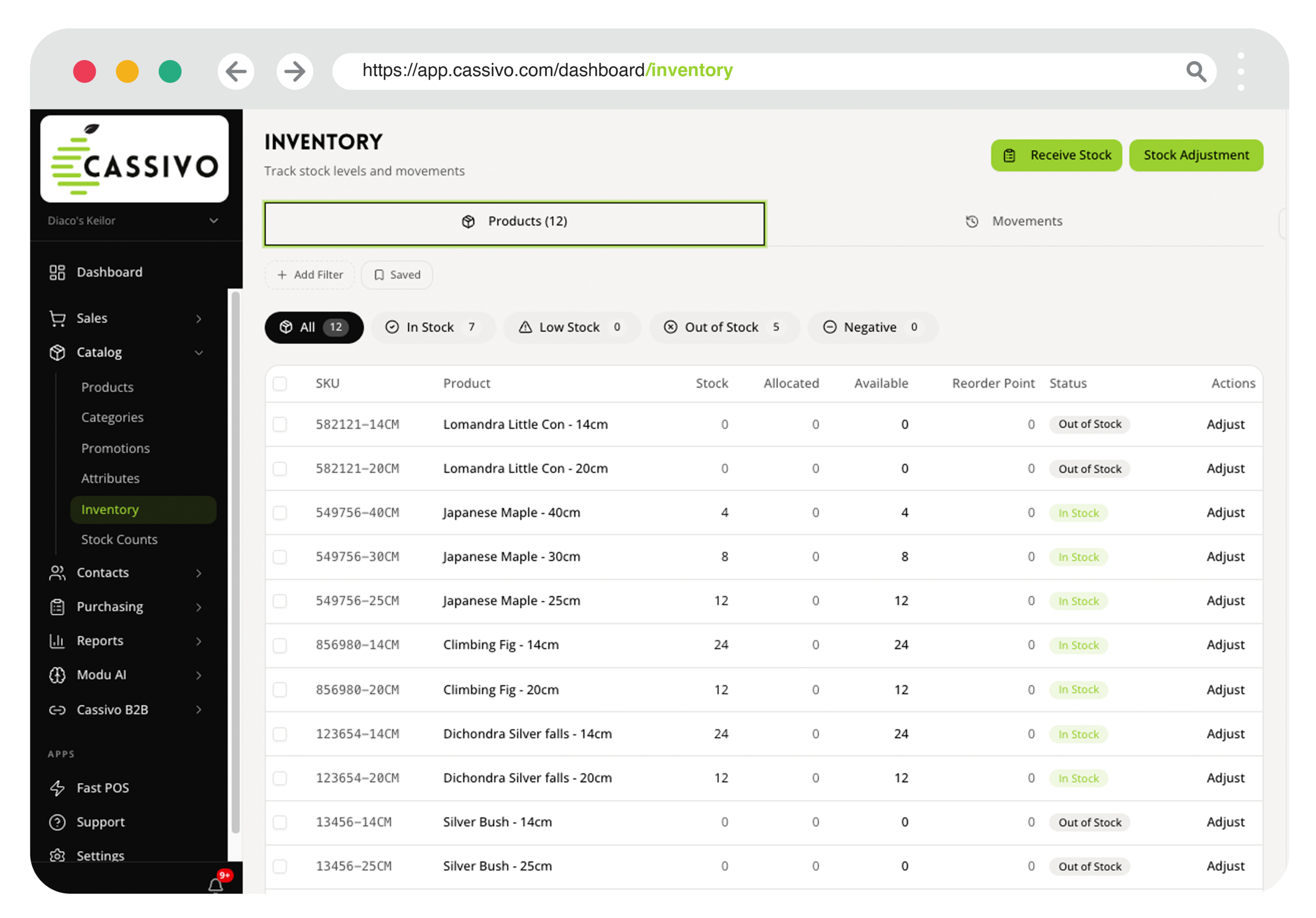Select the Climbing Fig - 14cm row checkbox

click(x=280, y=645)
